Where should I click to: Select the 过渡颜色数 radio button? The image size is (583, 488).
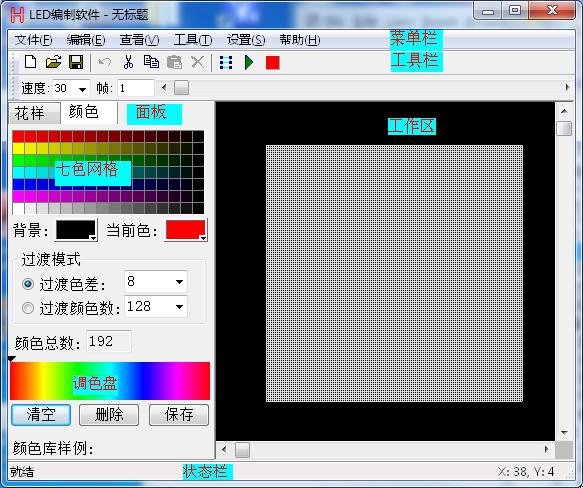[28, 308]
